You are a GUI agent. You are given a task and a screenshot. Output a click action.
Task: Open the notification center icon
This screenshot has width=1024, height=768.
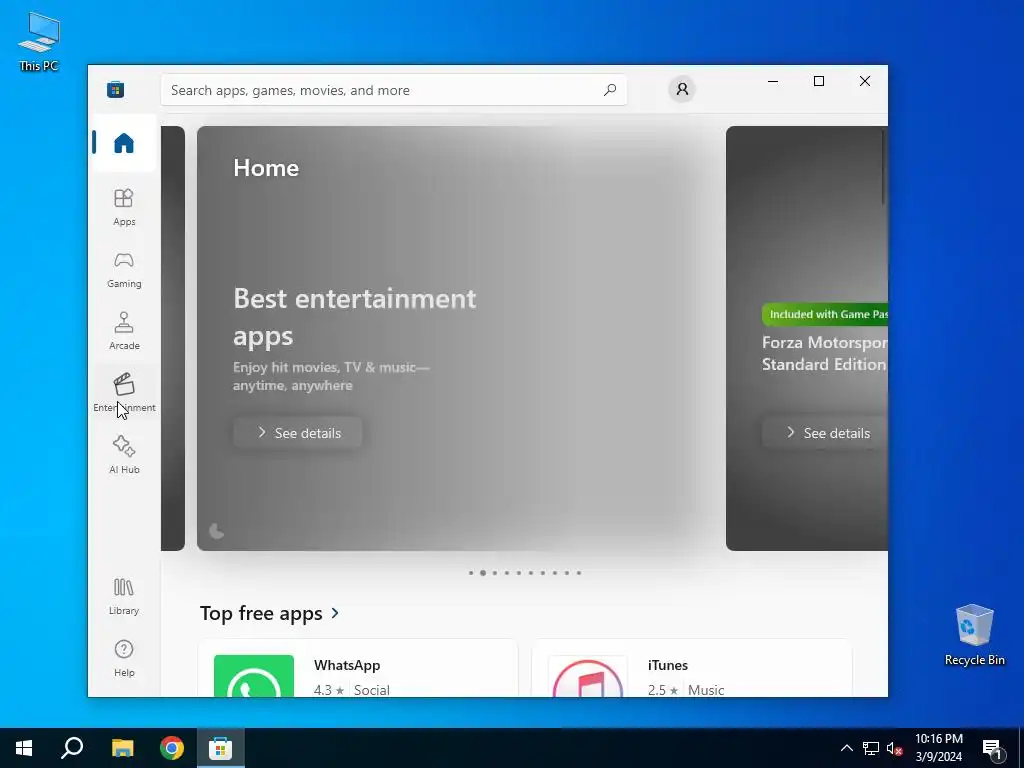click(x=992, y=748)
